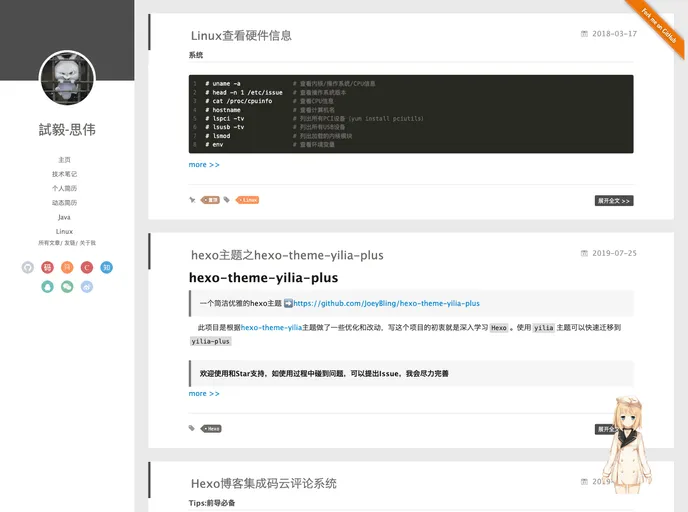688x512 pixels.
Task: Open 动态简历 in sidebar menu
Action: point(64,203)
